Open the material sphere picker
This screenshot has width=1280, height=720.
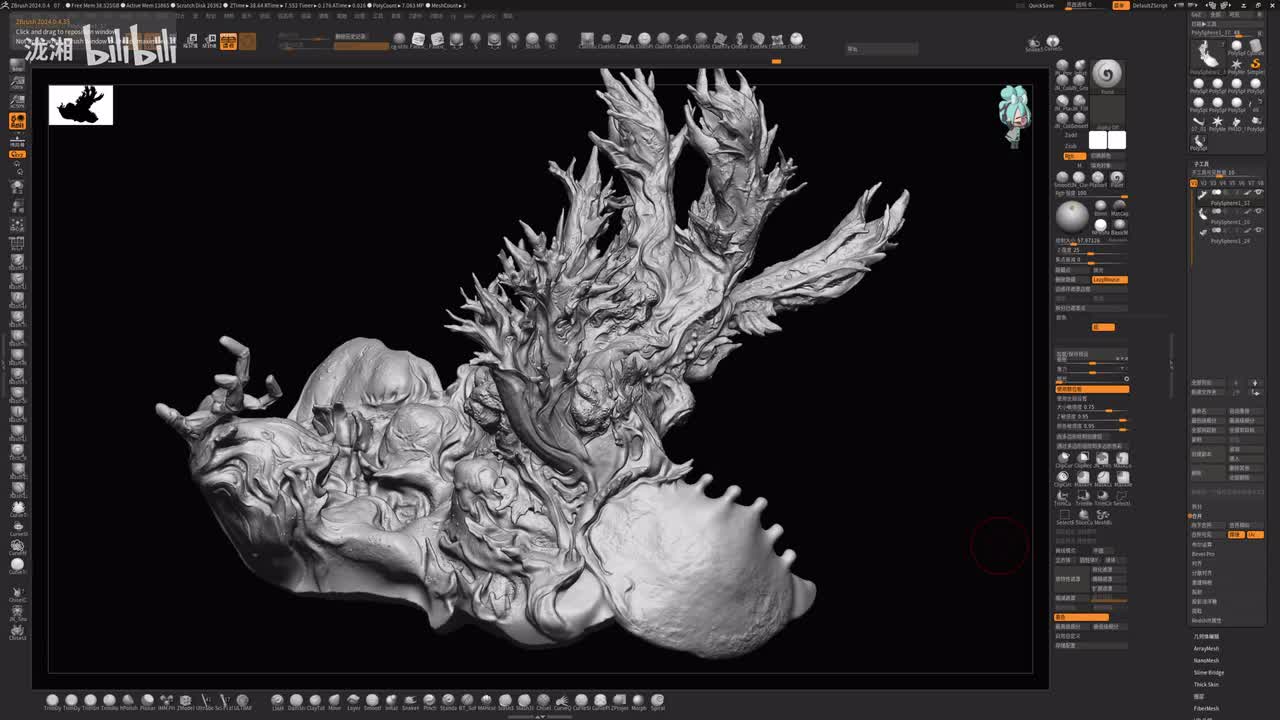(x=1072, y=217)
